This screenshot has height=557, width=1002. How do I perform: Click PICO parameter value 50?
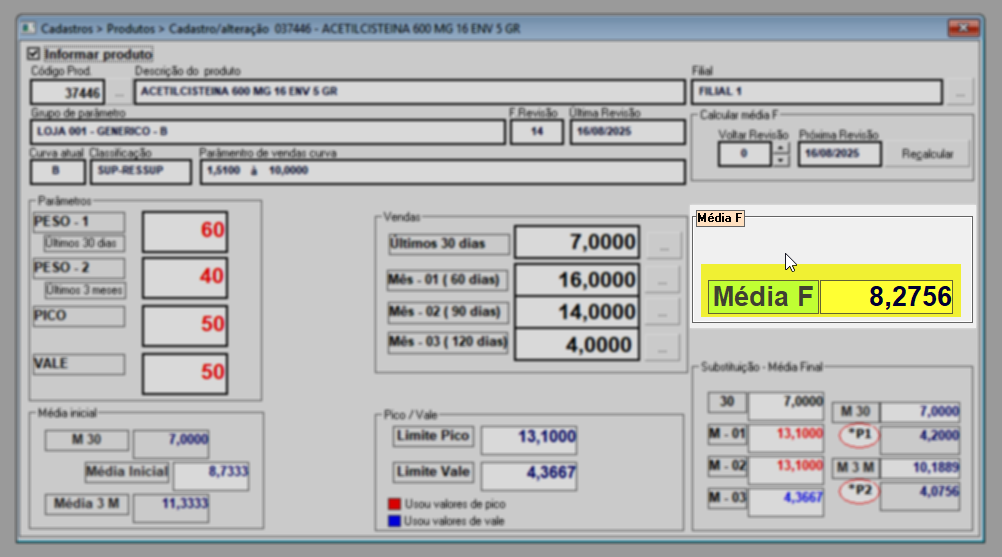(x=185, y=325)
